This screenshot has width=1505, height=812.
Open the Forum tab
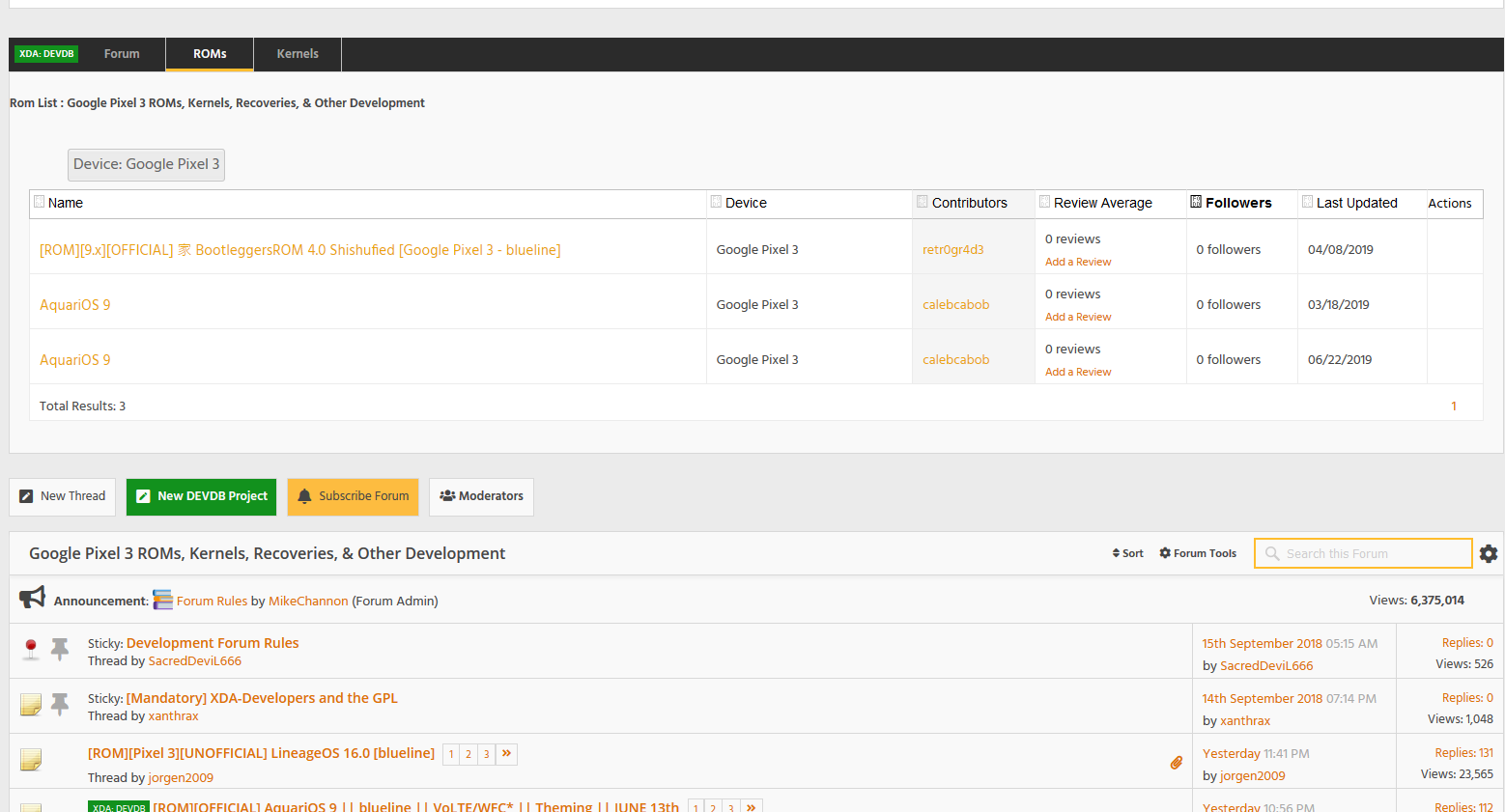click(x=122, y=54)
